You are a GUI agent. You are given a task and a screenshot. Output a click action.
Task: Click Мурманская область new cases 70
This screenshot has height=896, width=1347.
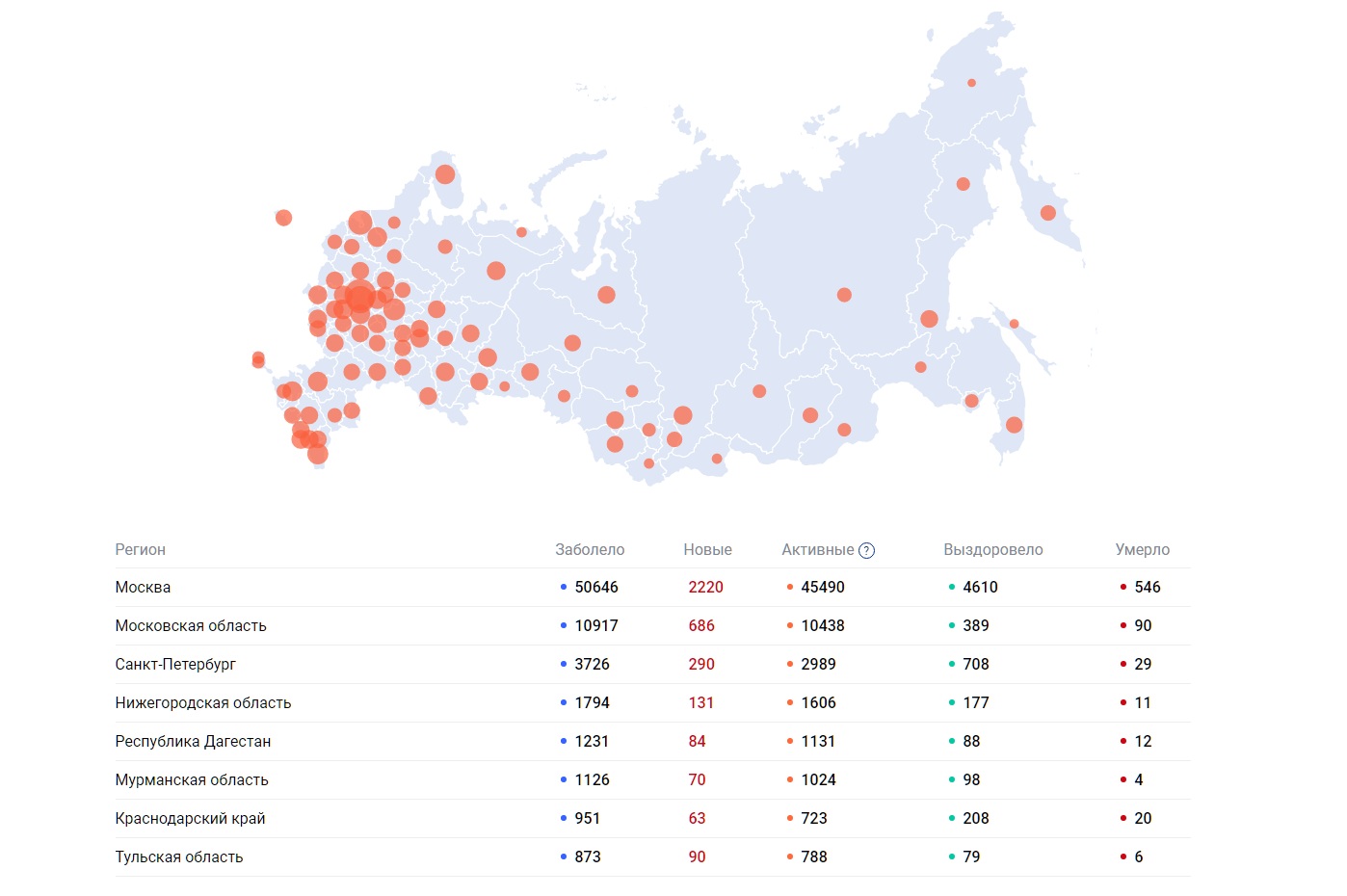pos(697,780)
